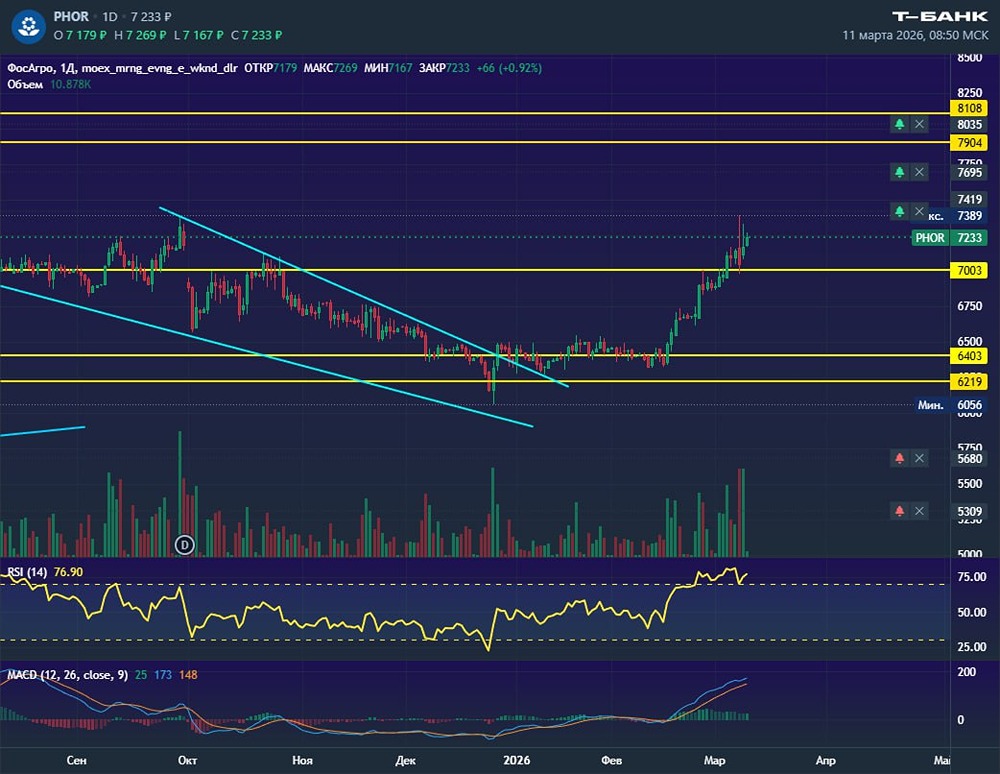The width and height of the screenshot is (1000, 774).
Task: Click the Окт month on time axis
Action: coord(188,760)
